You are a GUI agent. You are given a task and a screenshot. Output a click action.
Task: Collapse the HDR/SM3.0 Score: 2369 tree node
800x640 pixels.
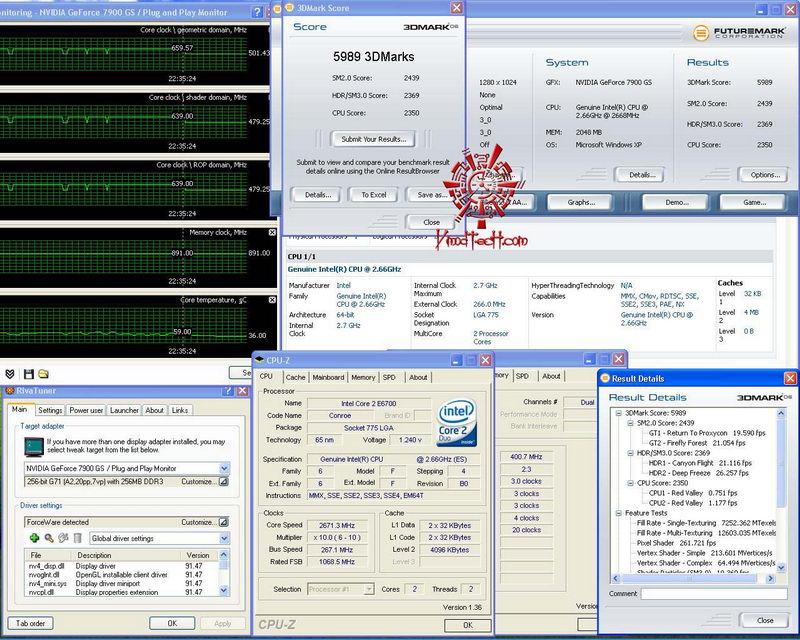coord(630,453)
